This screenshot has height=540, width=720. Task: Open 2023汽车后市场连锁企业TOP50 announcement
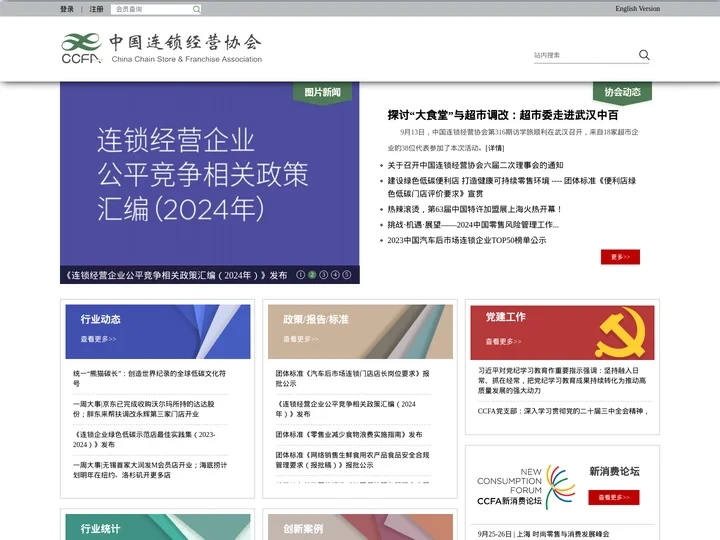point(467,240)
